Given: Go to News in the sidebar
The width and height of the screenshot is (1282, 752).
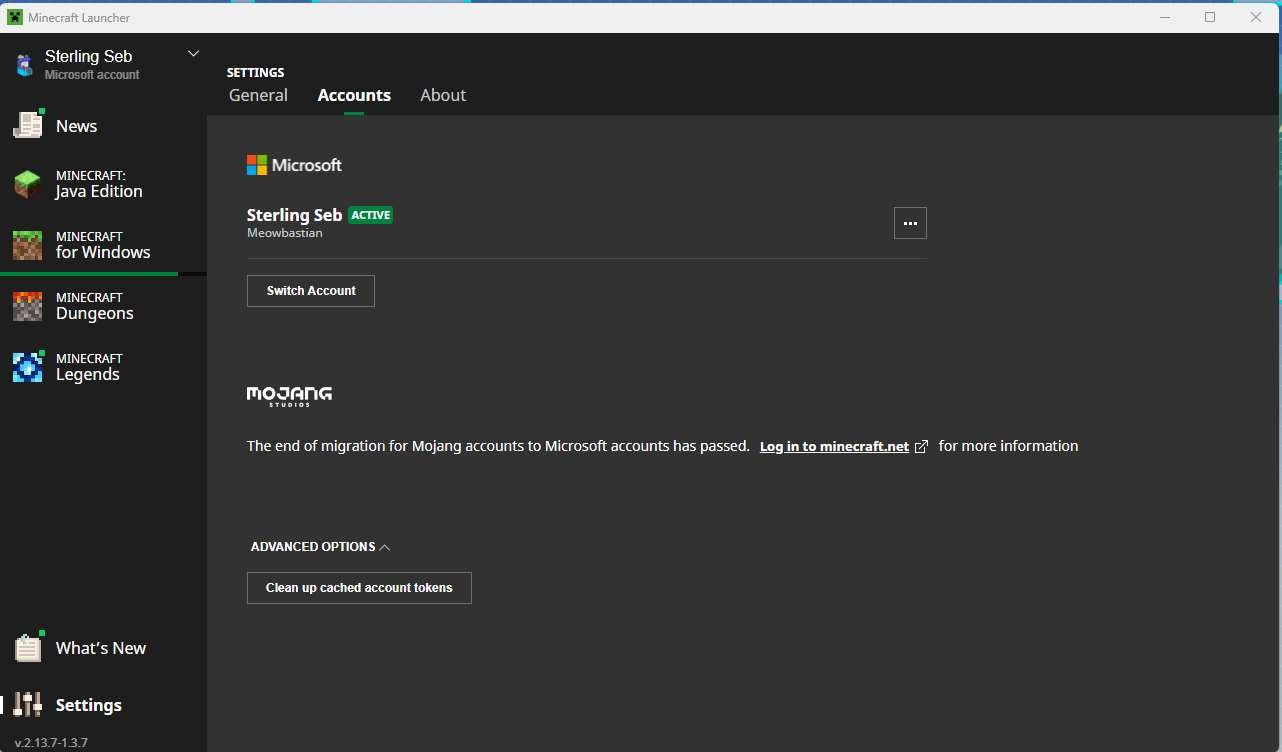Looking at the screenshot, I should pyautogui.click(x=103, y=126).
